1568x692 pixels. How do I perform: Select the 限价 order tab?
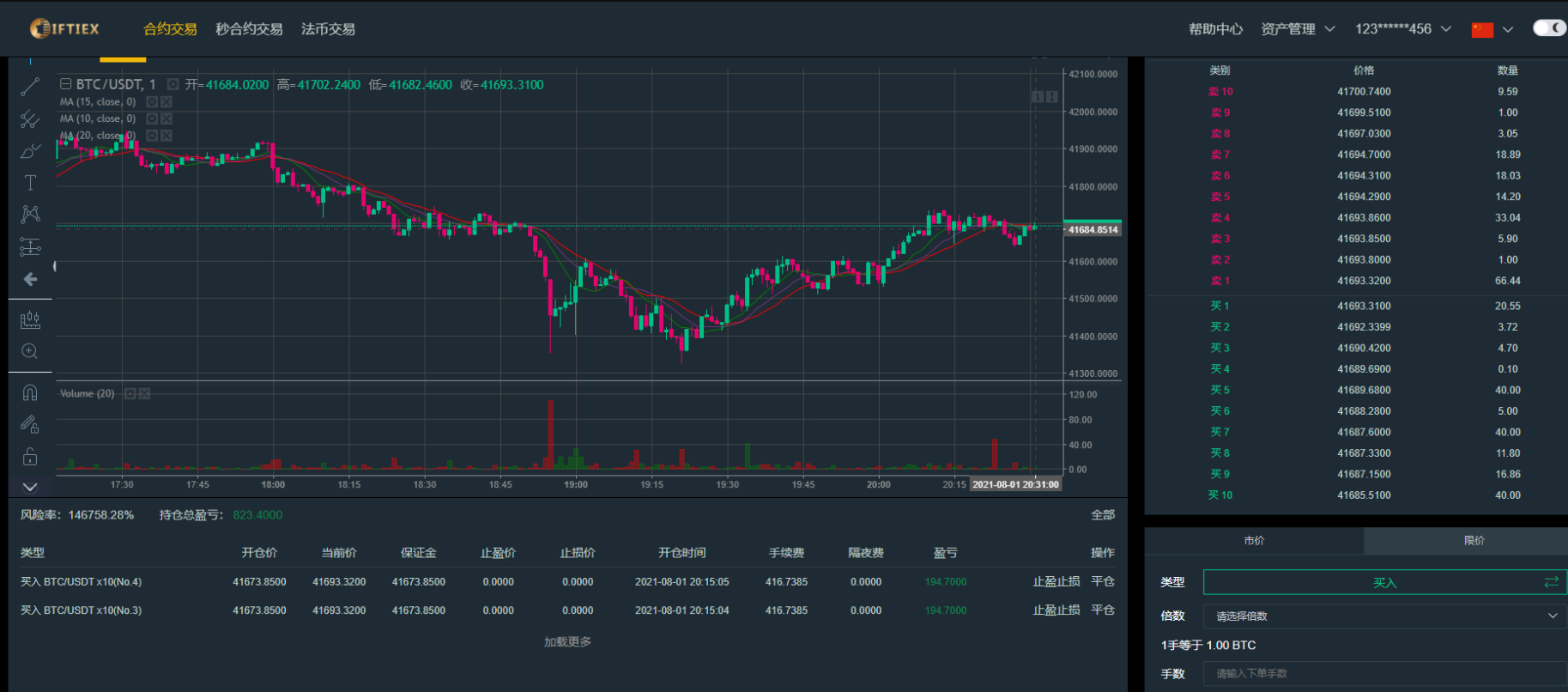tap(1474, 540)
